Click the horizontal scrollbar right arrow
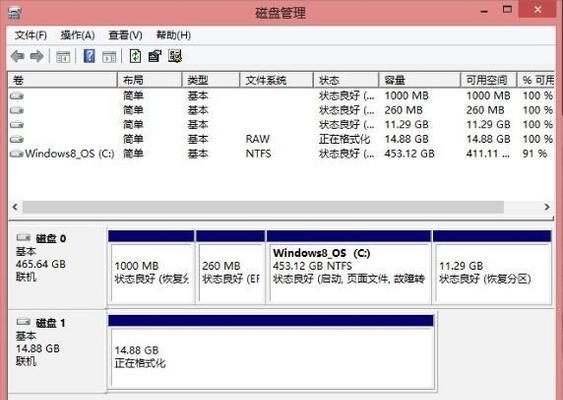 click(547, 207)
